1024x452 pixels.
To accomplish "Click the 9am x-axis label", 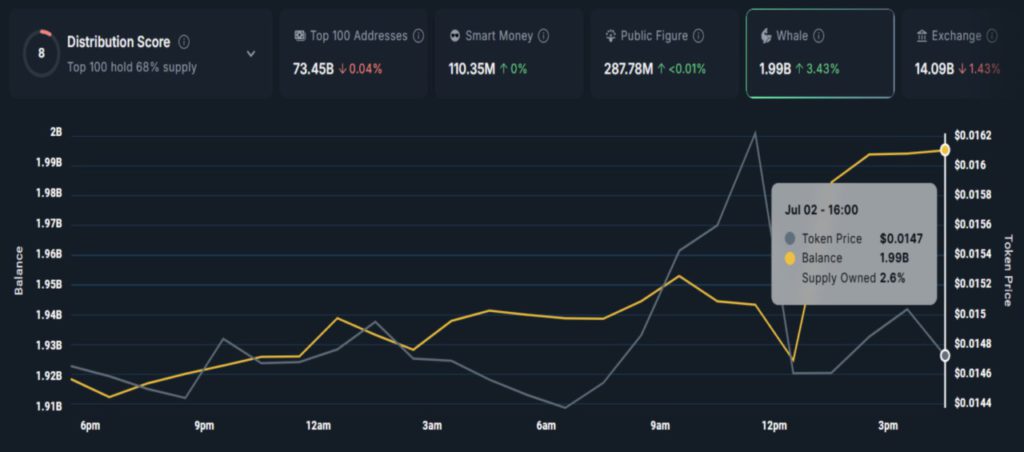I will [660, 427].
